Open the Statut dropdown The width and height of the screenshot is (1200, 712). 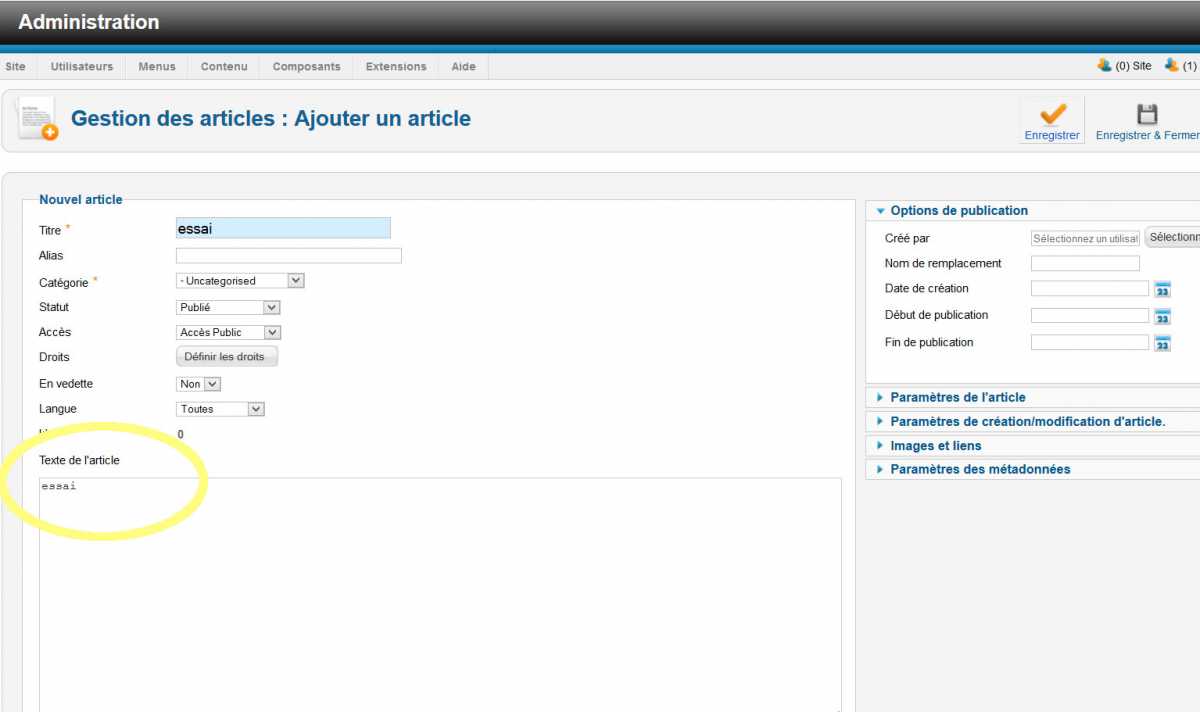pyautogui.click(x=228, y=307)
